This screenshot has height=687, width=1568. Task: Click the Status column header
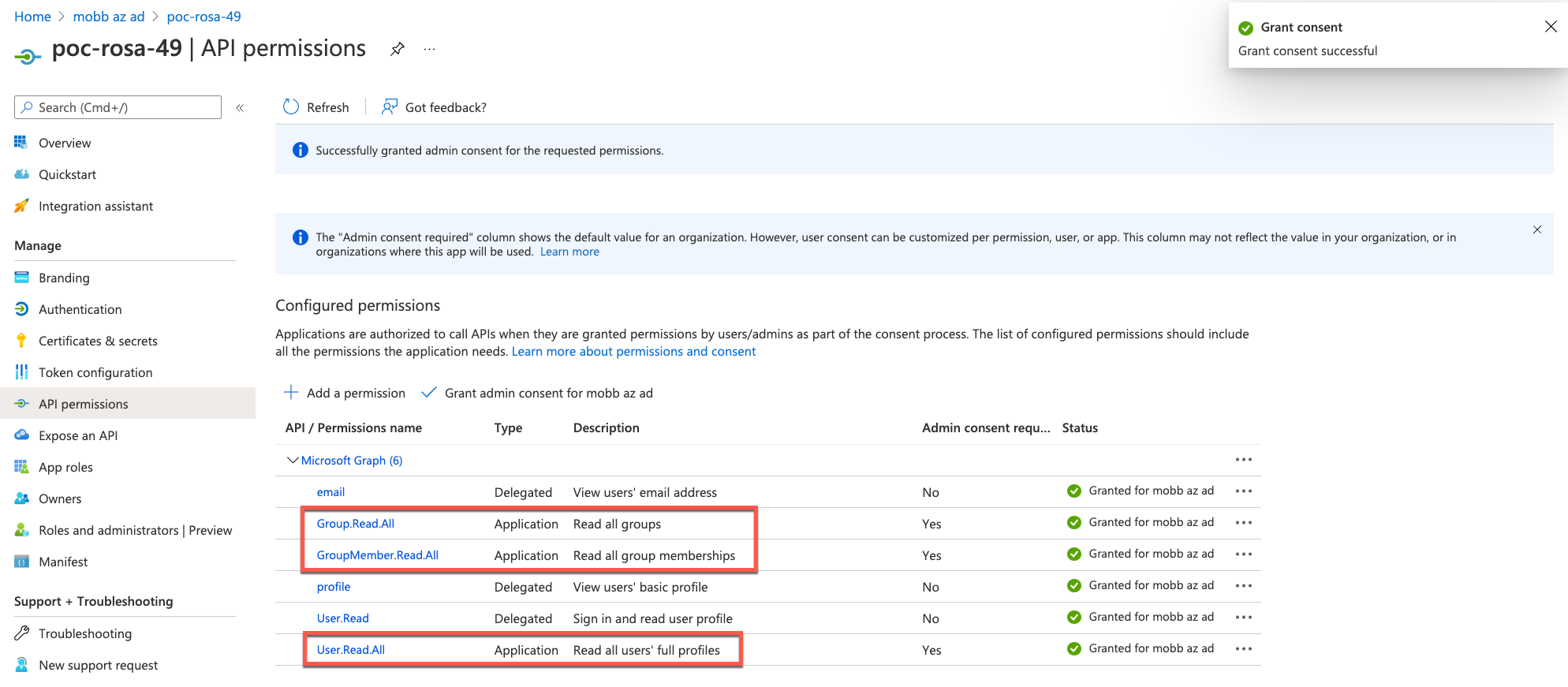coord(1080,428)
